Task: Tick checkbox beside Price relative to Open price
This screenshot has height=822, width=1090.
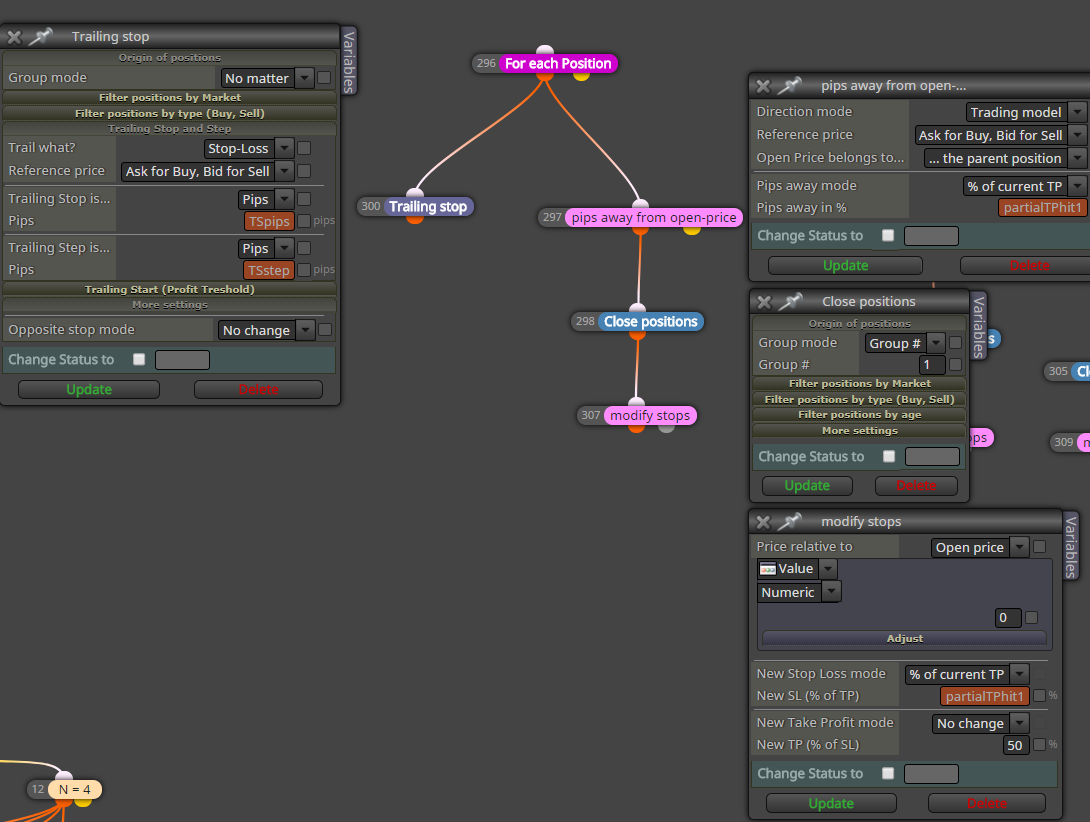Action: (x=1039, y=547)
